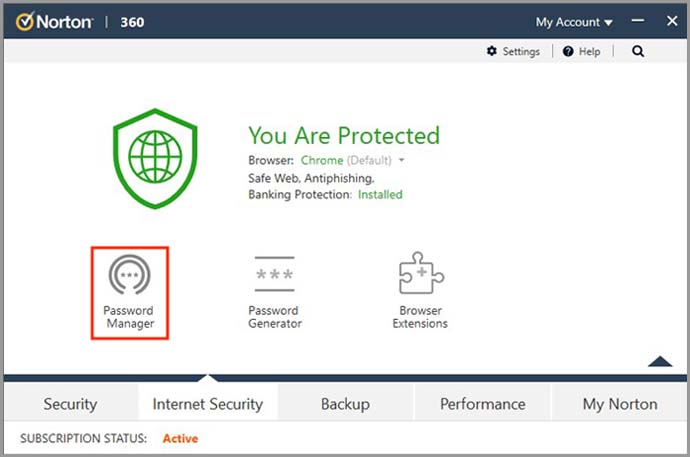Click the Help question mark icon
Screen dimensions: 690x457
[568, 52]
